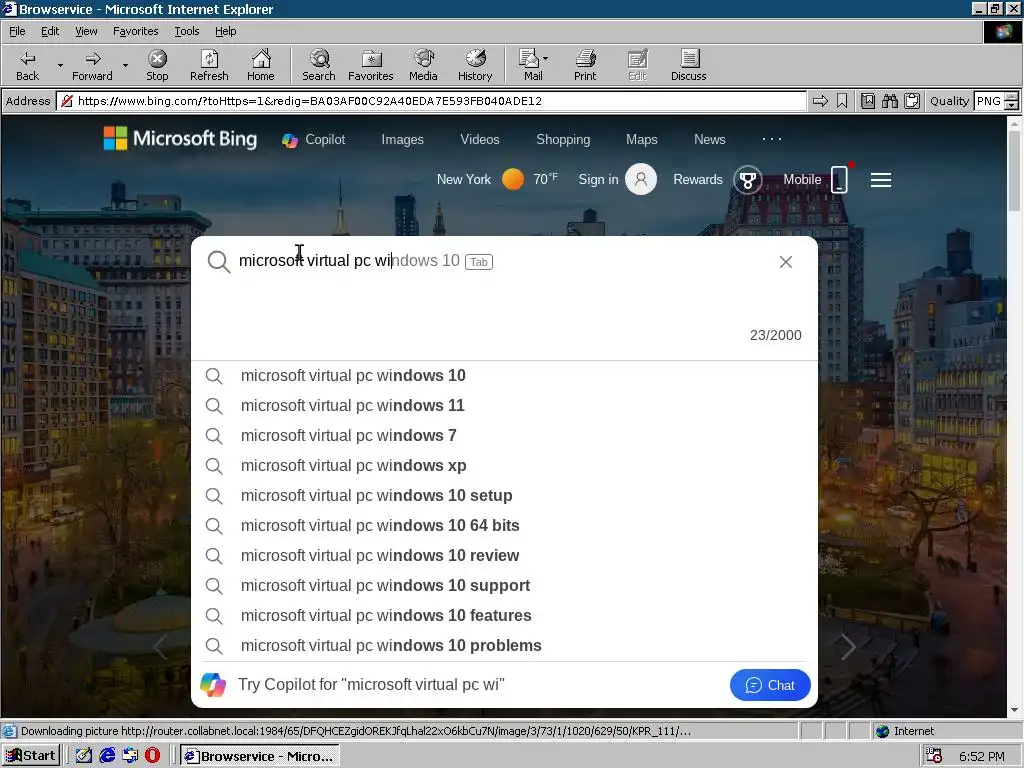
Task: Stop page loading with Stop button
Action: (157, 66)
